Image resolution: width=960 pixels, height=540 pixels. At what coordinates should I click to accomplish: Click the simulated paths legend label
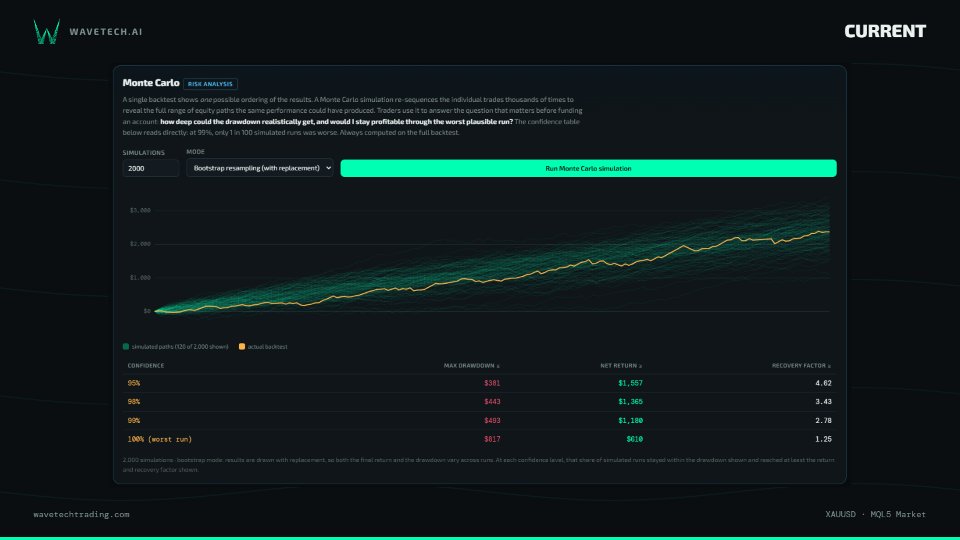pyautogui.click(x=180, y=347)
